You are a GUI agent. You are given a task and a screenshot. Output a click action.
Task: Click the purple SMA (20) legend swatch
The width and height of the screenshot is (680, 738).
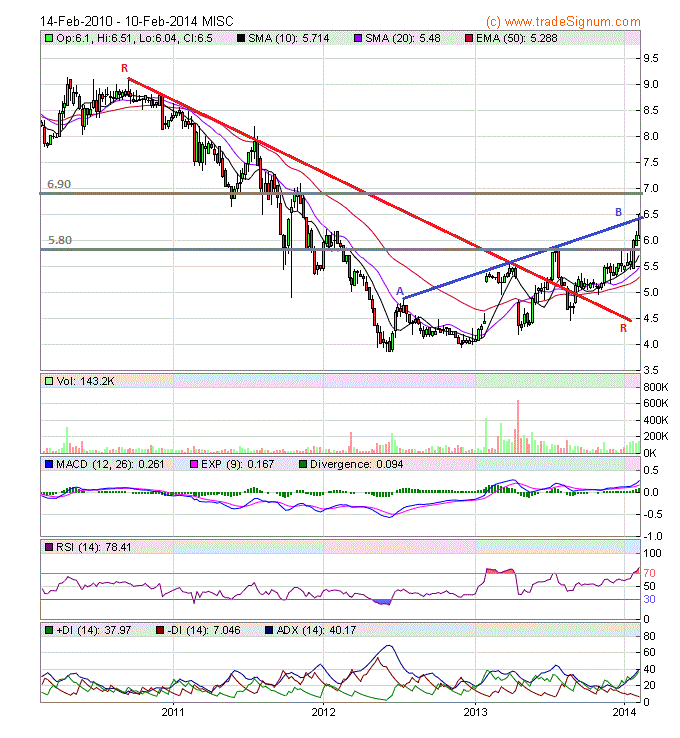coord(358,38)
